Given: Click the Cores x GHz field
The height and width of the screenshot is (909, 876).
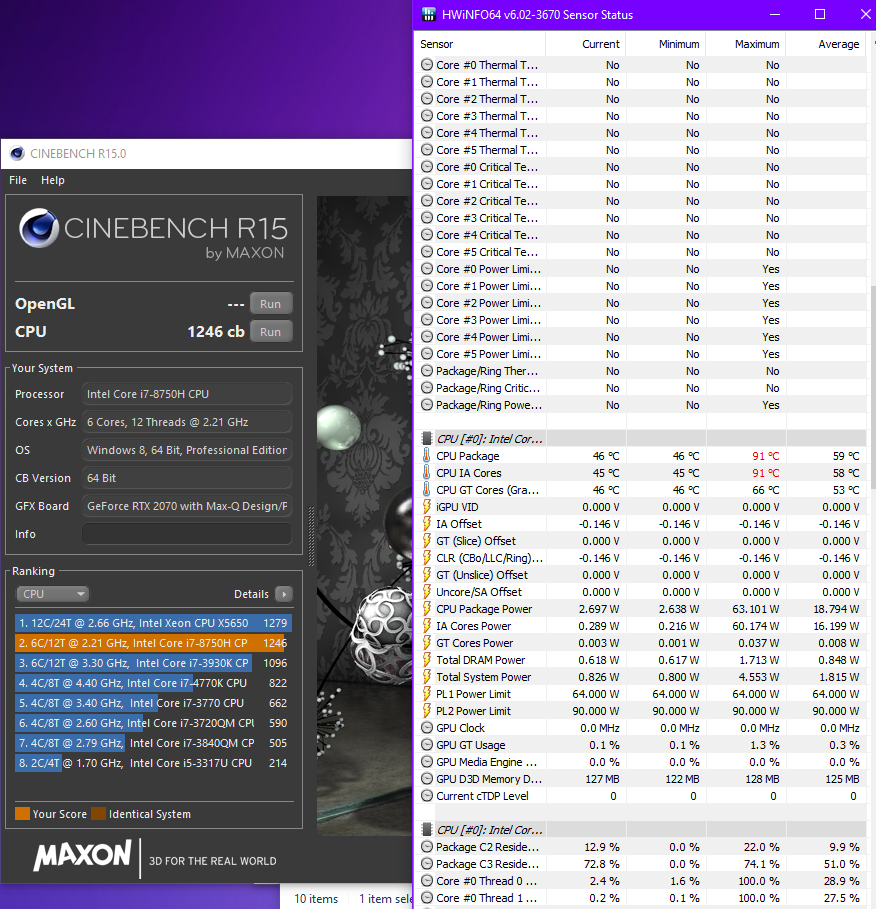Looking at the screenshot, I should 187,422.
